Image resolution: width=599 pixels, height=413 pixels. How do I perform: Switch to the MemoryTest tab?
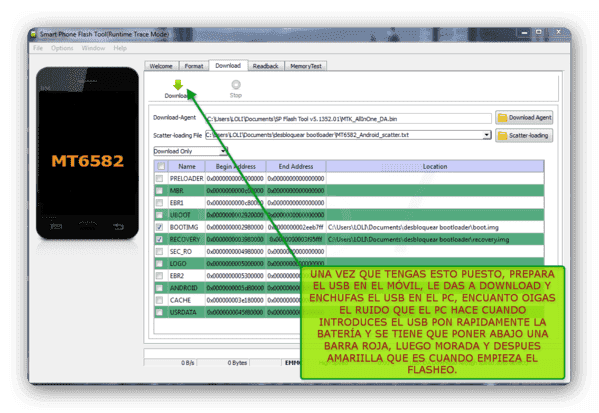[x=306, y=66]
